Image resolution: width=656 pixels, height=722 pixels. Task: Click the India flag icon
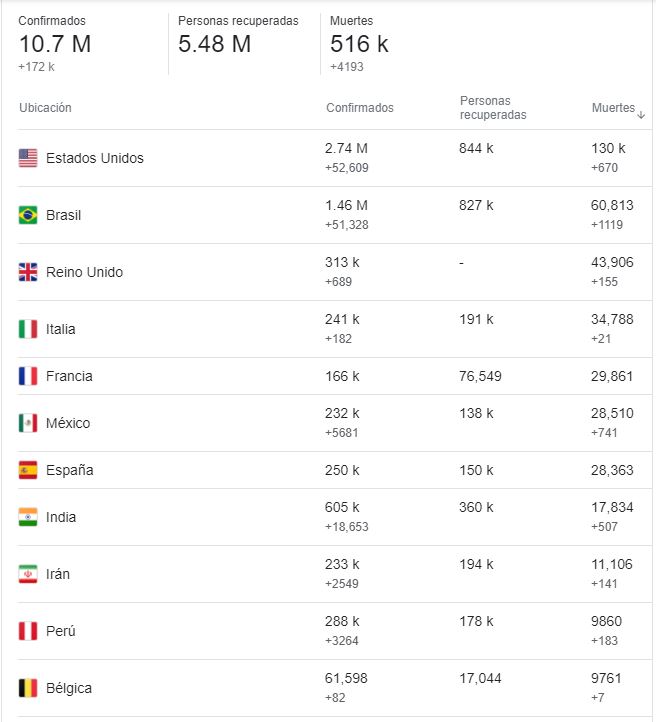coord(28,517)
